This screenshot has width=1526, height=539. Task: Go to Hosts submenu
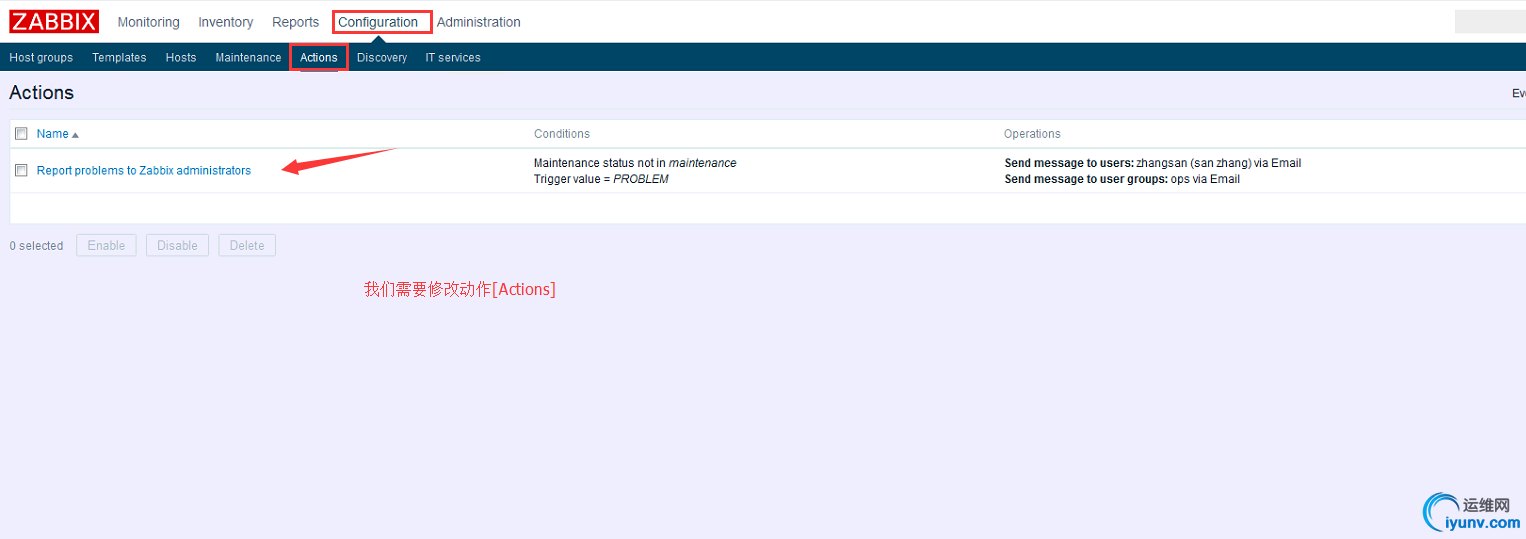coord(181,58)
